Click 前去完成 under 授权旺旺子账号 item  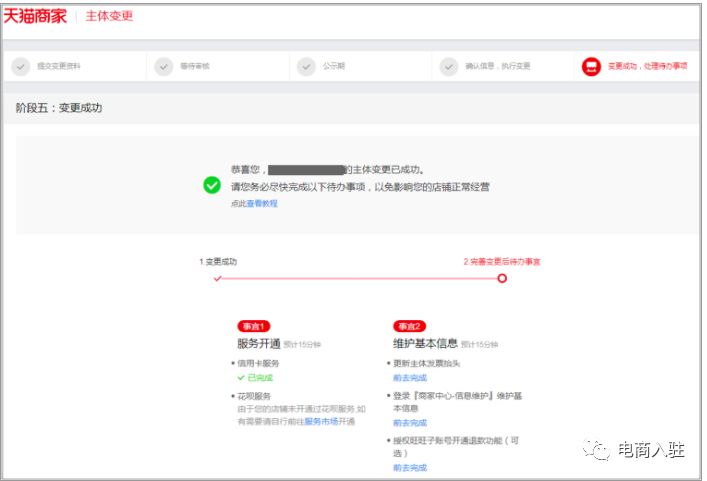click(409, 467)
